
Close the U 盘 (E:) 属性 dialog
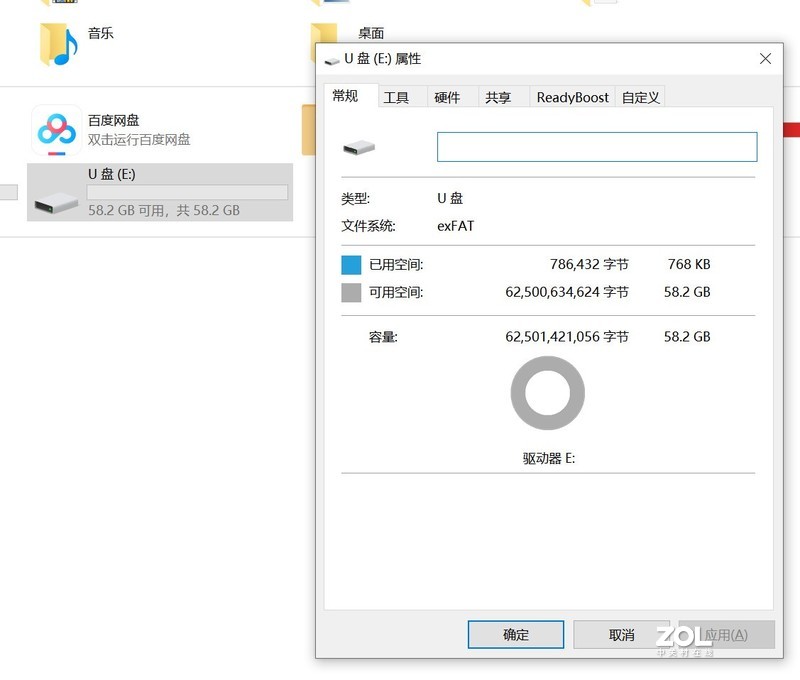coord(765,59)
